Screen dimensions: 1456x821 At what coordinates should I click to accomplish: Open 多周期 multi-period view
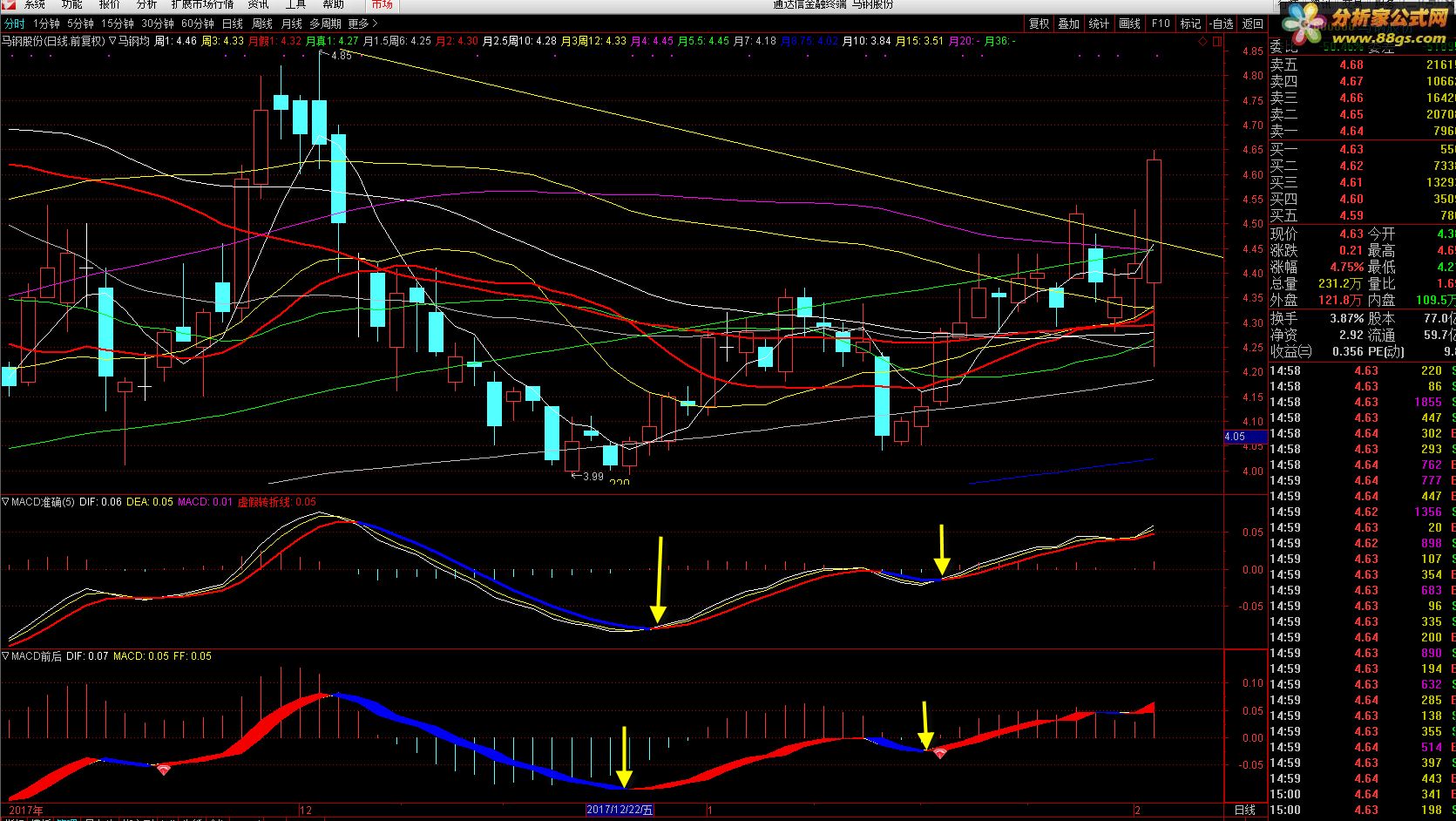[326, 24]
